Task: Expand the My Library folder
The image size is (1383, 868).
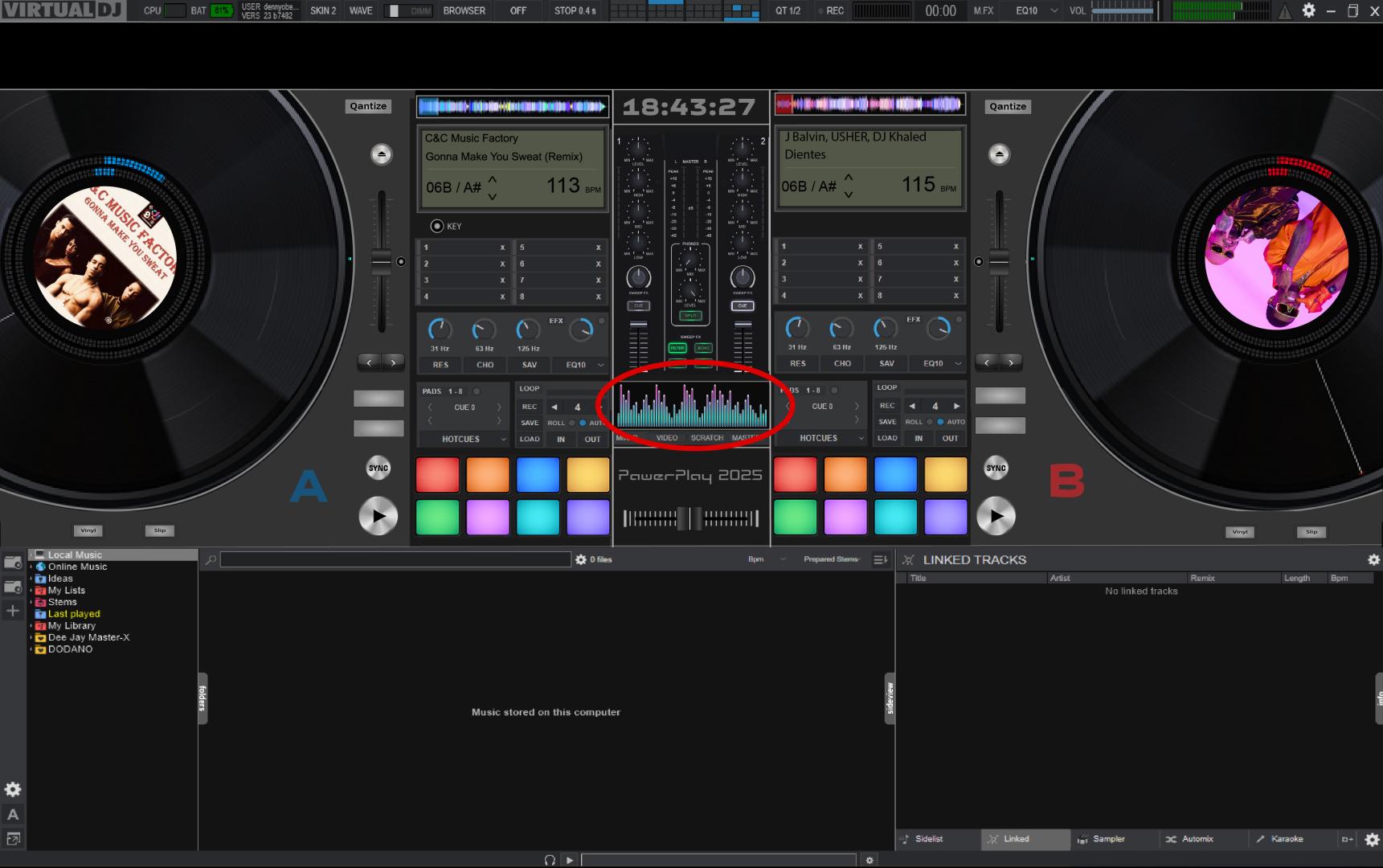Action: [x=32, y=626]
